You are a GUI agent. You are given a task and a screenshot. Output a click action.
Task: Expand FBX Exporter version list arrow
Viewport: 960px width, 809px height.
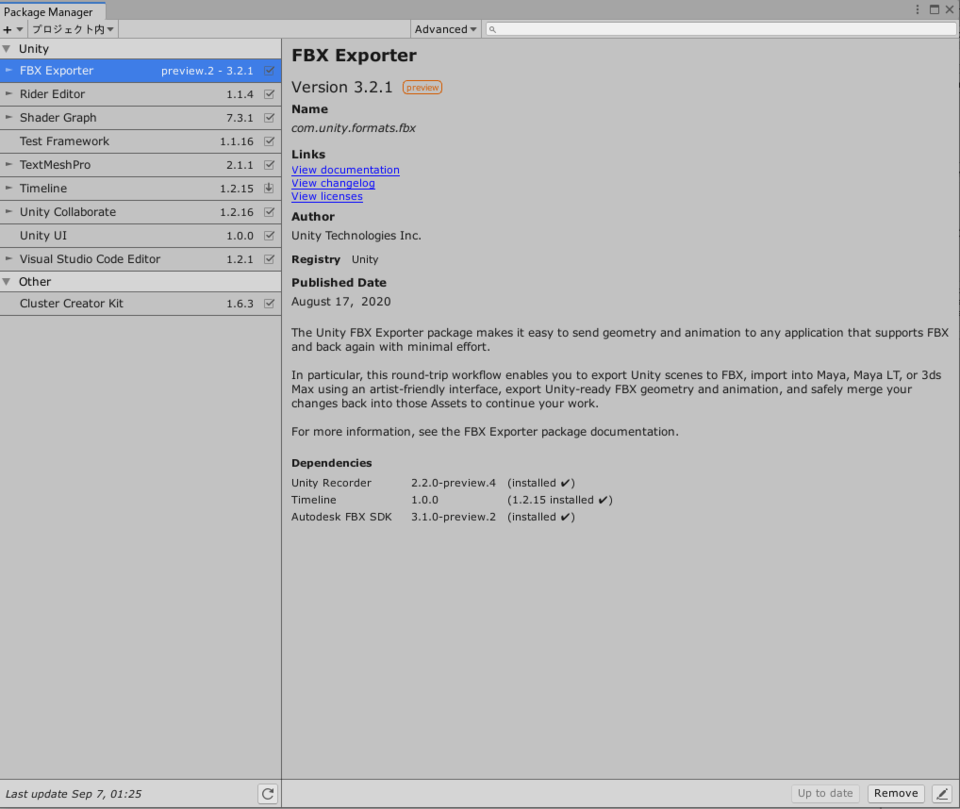pyautogui.click(x=9, y=70)
